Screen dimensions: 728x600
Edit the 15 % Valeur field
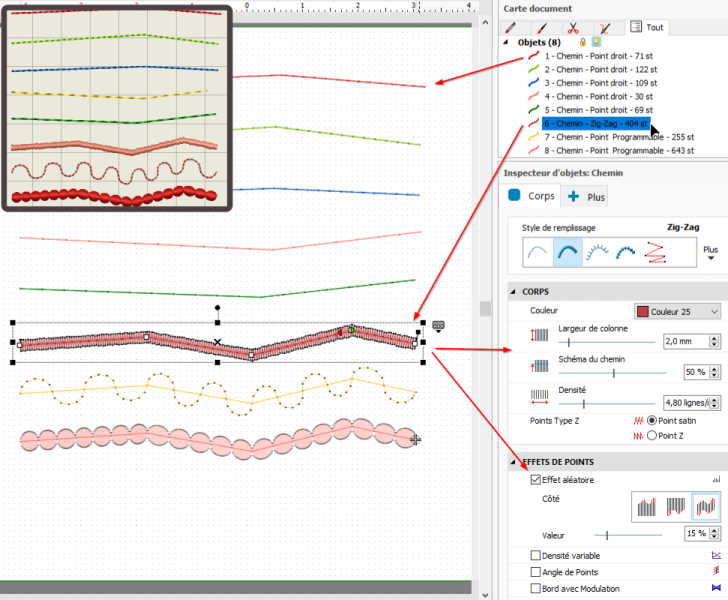click(696, 533)
